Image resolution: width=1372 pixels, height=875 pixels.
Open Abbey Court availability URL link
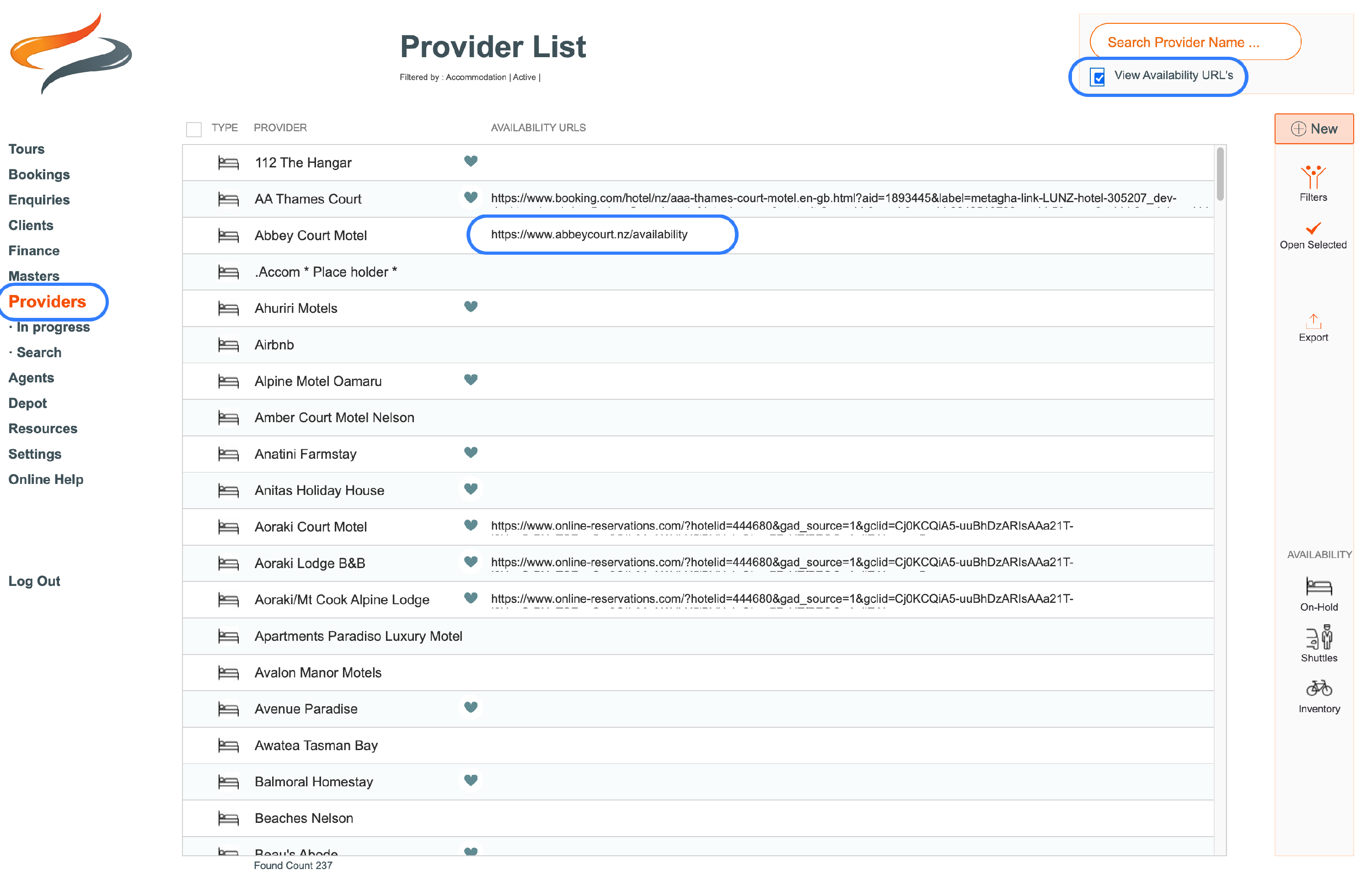point(589,235)
